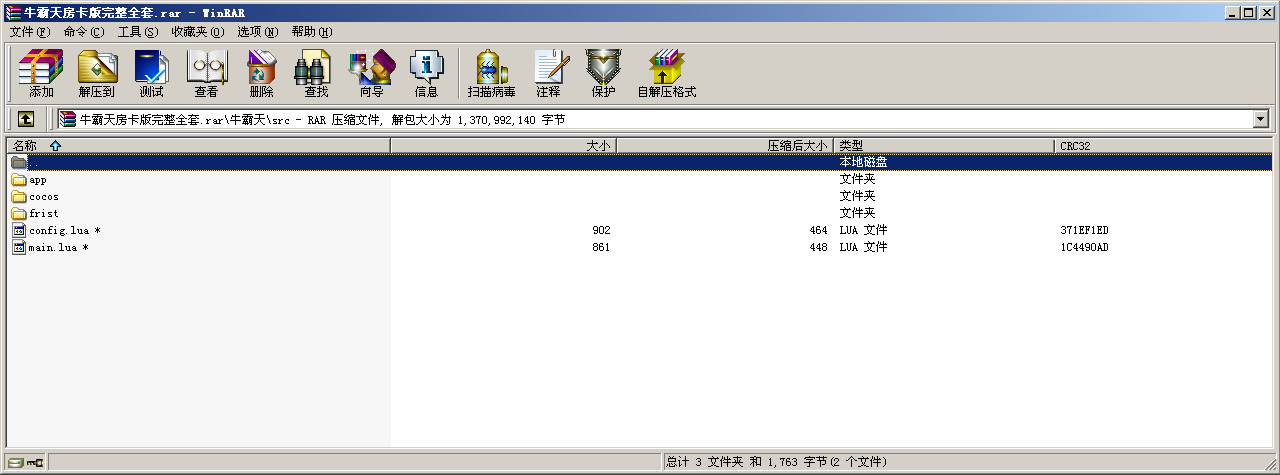This screenshot has width=1280, height=475.
Task: Open the 收藏夹 (Favorites) menu
Action: point(197,32)
